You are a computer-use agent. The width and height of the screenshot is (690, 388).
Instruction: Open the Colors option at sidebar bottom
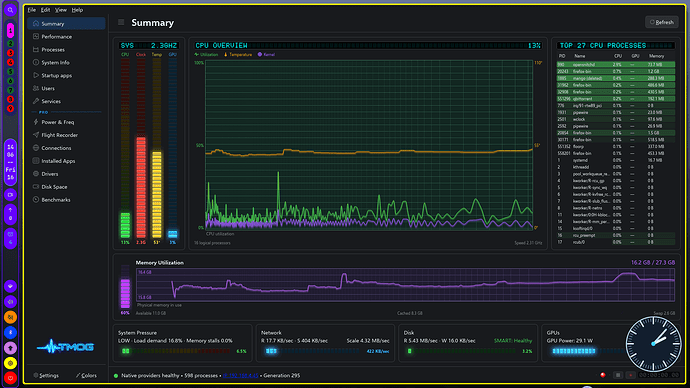pyautogui.click(x=86, y=375)
